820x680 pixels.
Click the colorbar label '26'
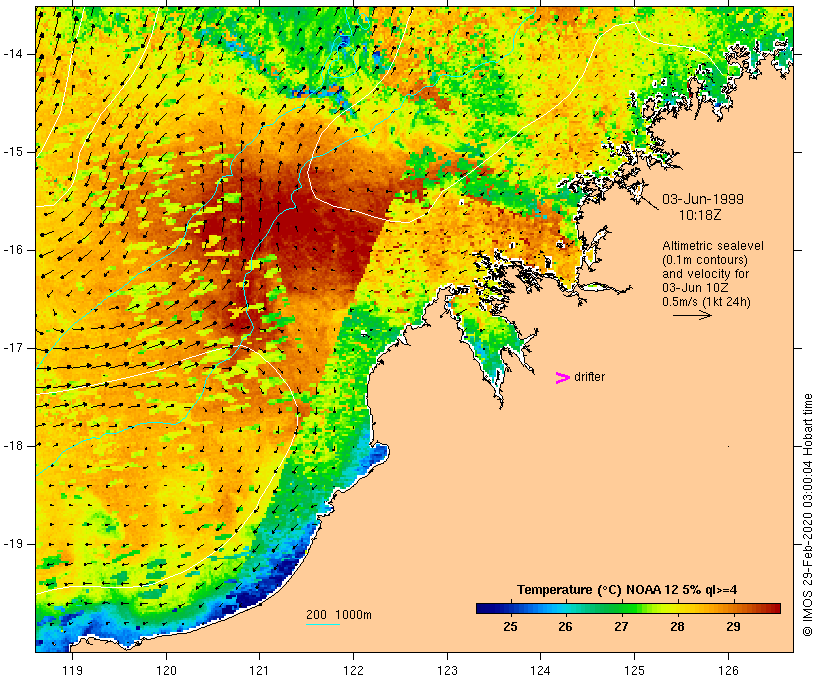pyautogui.click(x=565, y=626)
